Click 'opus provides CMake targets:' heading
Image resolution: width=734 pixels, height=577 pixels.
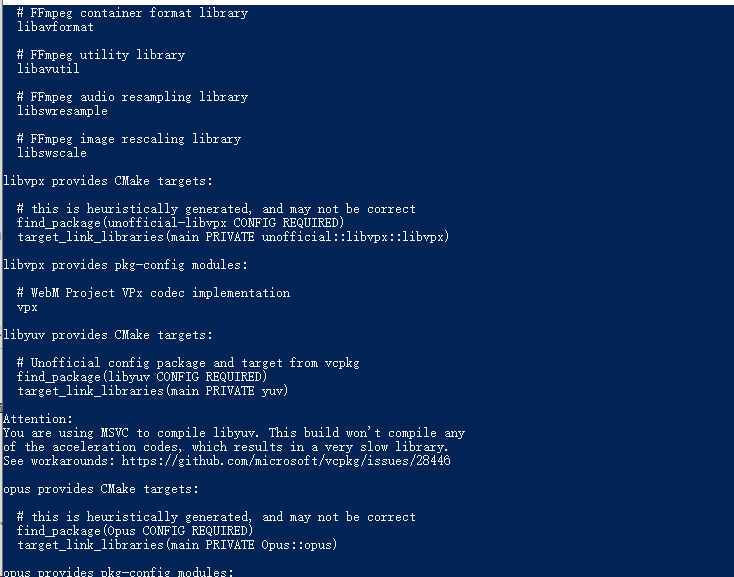tap(101, 489)
